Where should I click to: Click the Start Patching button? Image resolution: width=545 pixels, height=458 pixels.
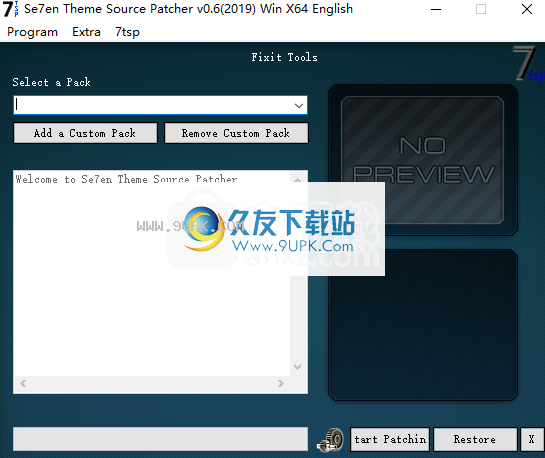[x=390, y=440]
